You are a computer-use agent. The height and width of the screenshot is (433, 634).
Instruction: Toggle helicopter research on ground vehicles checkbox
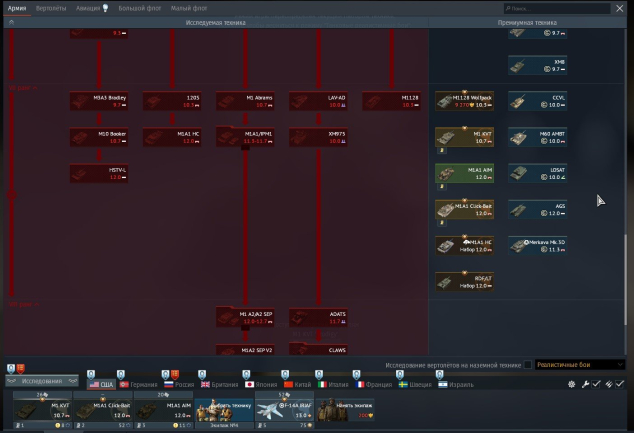[527, 365]
